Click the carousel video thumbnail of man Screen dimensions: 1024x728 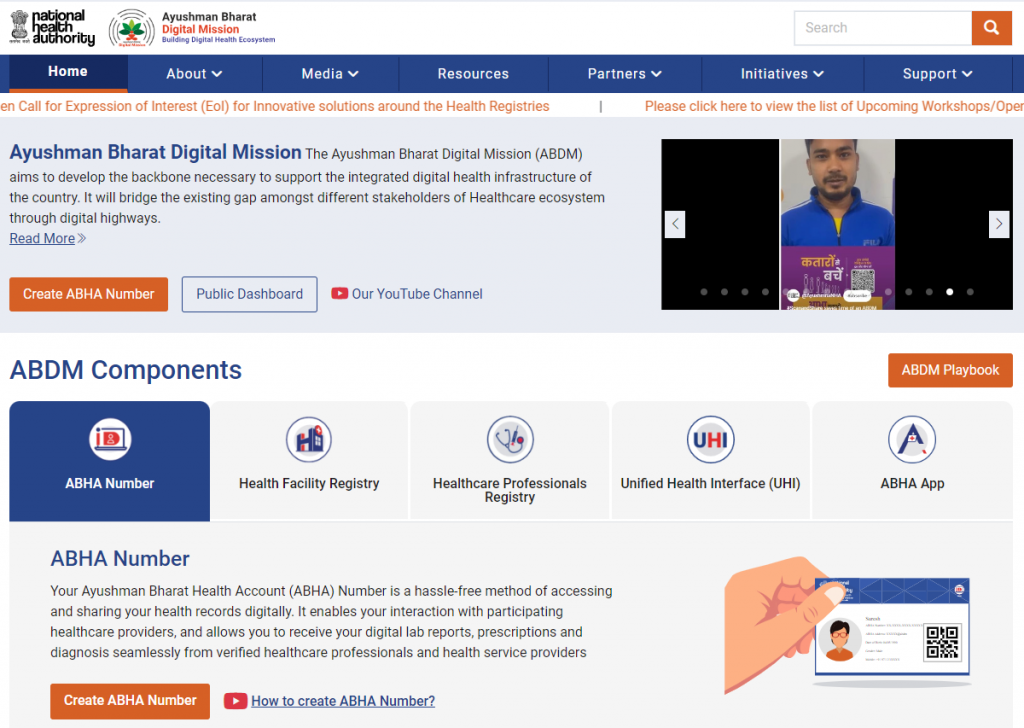[x=837, y=224]
